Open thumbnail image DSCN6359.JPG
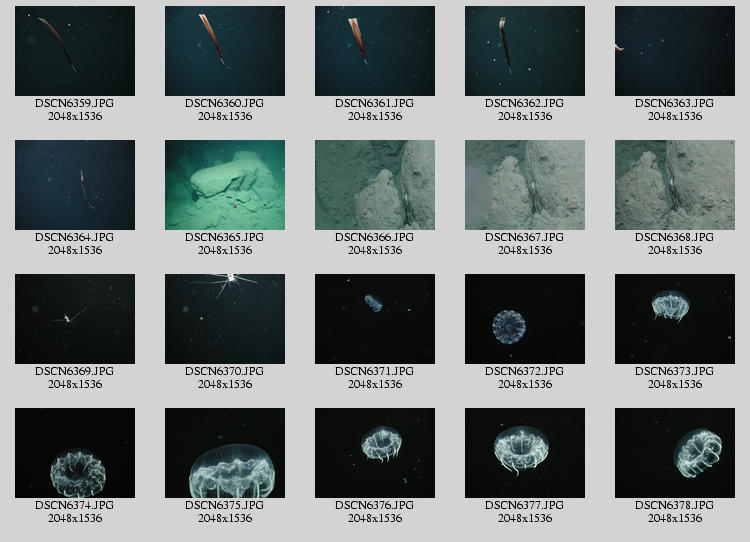This screenshot has height=542, width=750. coord(74,51)
